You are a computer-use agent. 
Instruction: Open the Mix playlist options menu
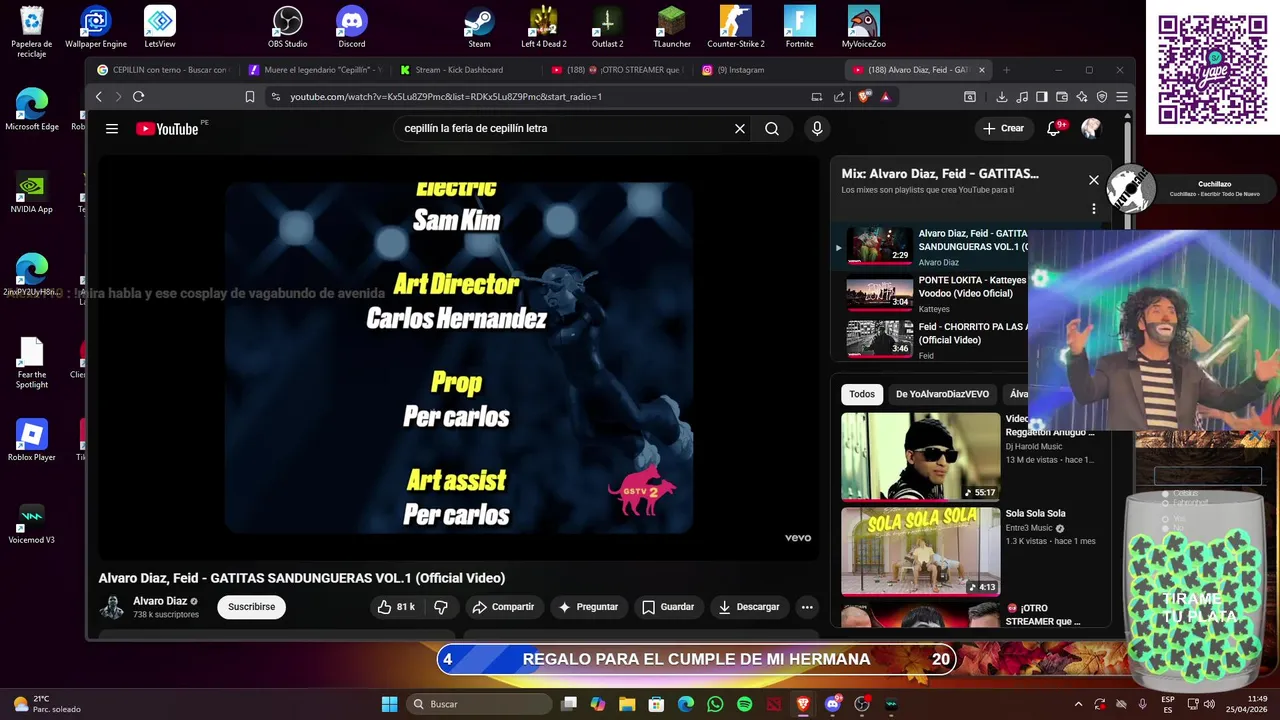1094,209
